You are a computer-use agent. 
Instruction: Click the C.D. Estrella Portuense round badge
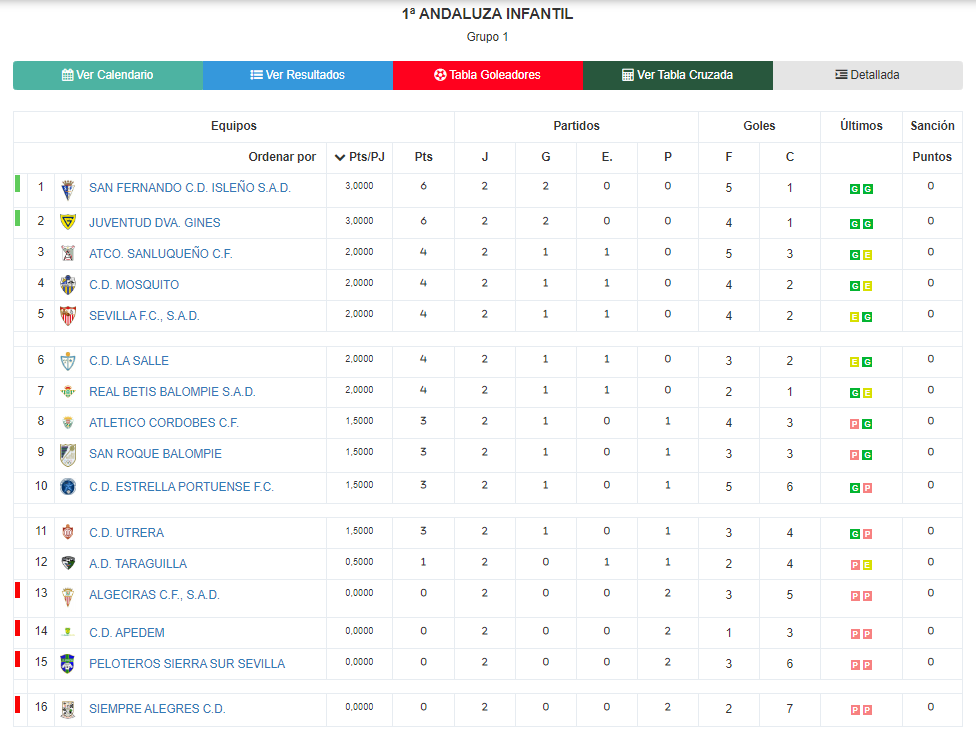coord(68,487)
